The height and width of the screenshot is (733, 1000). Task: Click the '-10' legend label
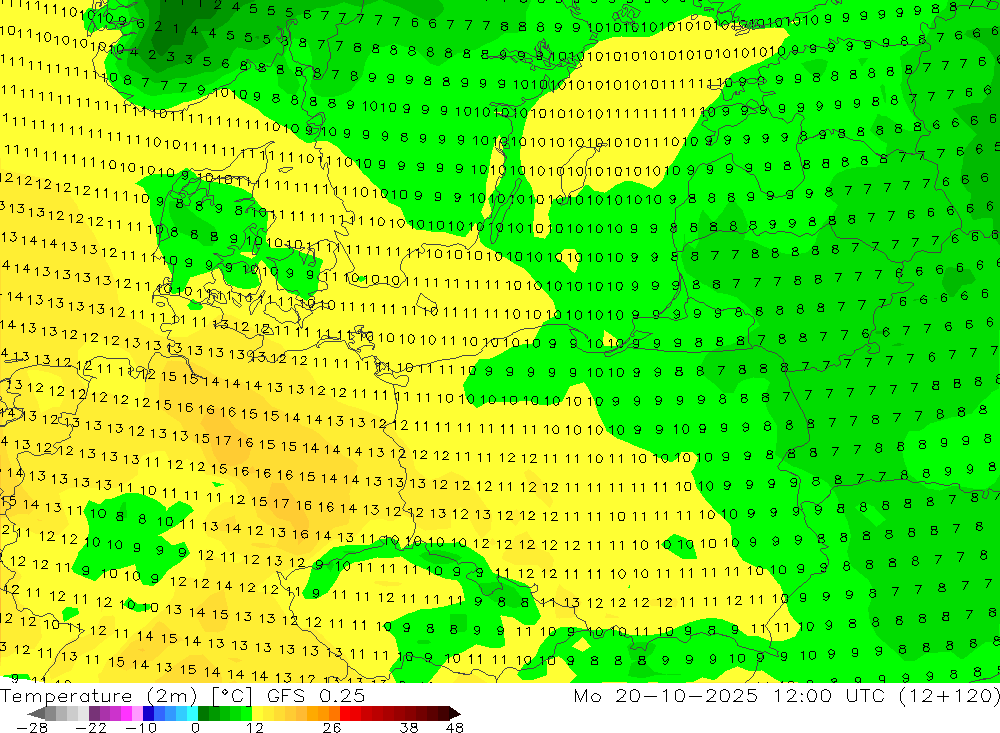pyautogui.click(x=141, y=728)
